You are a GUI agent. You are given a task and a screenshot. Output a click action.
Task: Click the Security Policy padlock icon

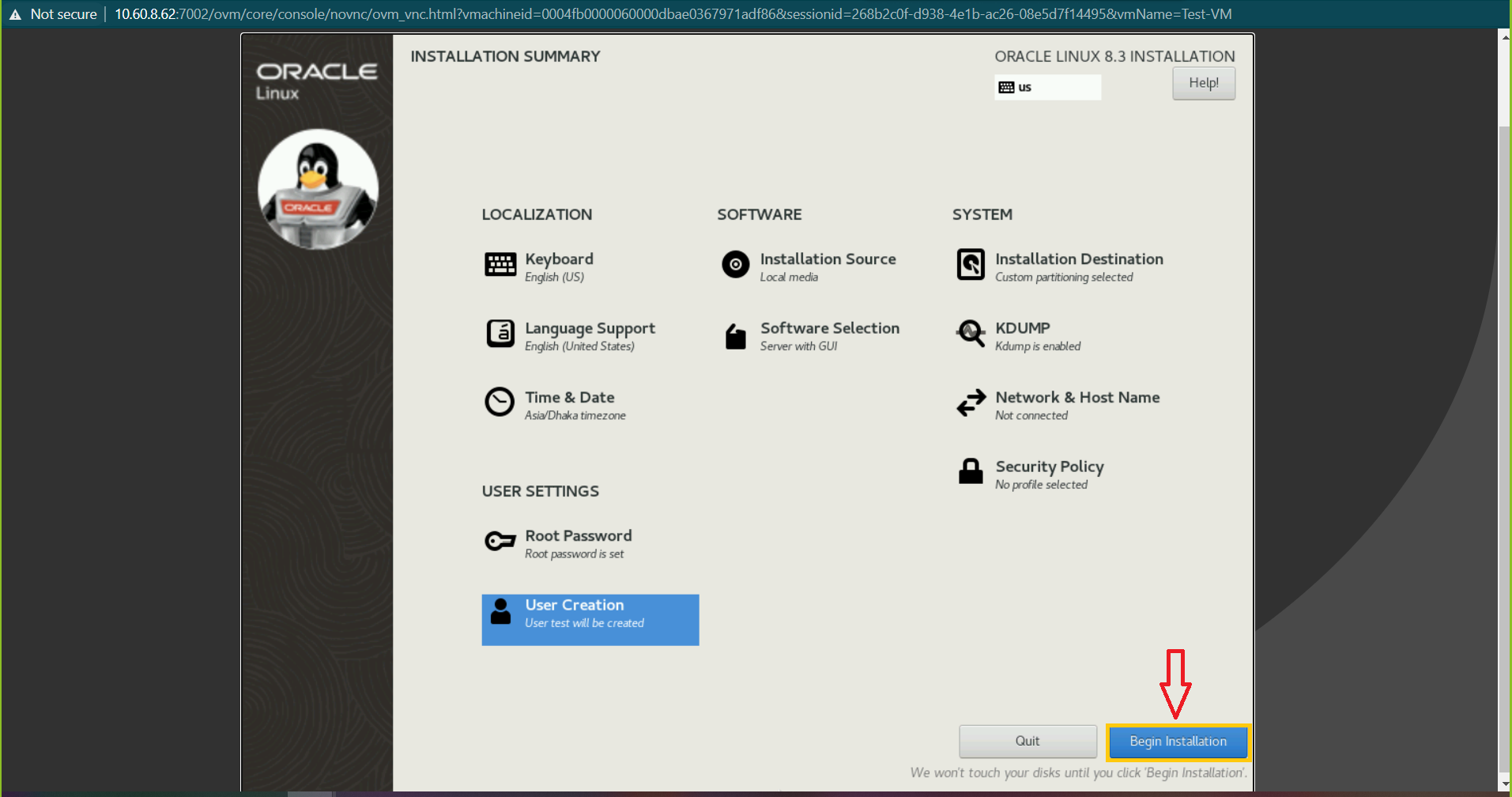(x=971, y=472)
